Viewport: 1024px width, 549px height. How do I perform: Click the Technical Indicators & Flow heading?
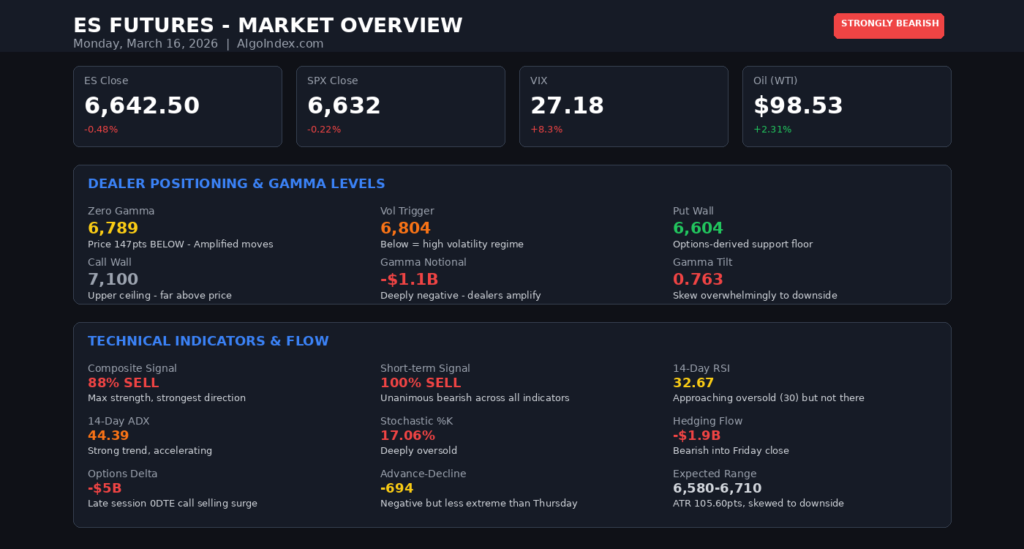point(208,341)
